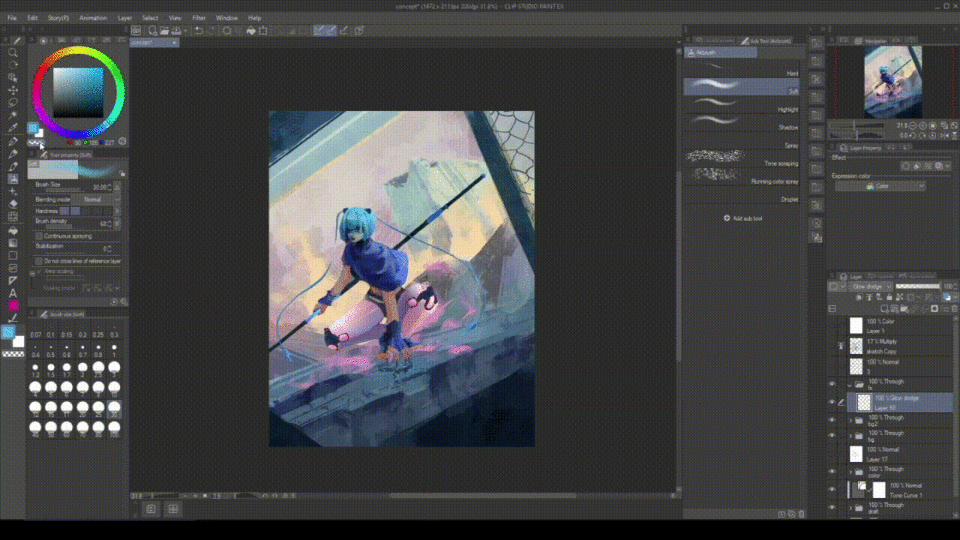Open the Edit menu
Image resolution: width=960 pixels, height=540 pixels.
click(x=32, y=18)
